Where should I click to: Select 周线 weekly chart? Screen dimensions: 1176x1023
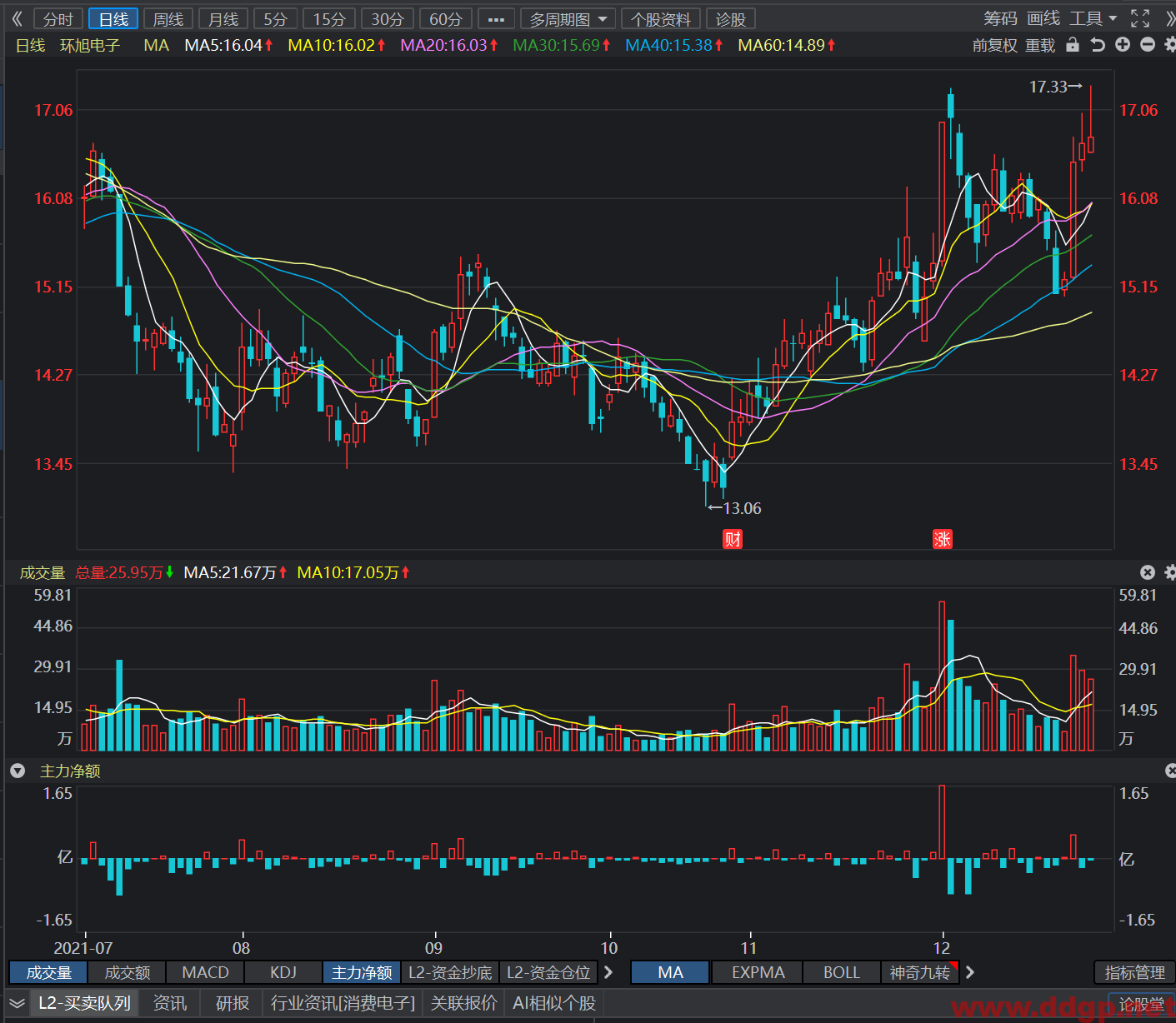[x=168, y=18]
